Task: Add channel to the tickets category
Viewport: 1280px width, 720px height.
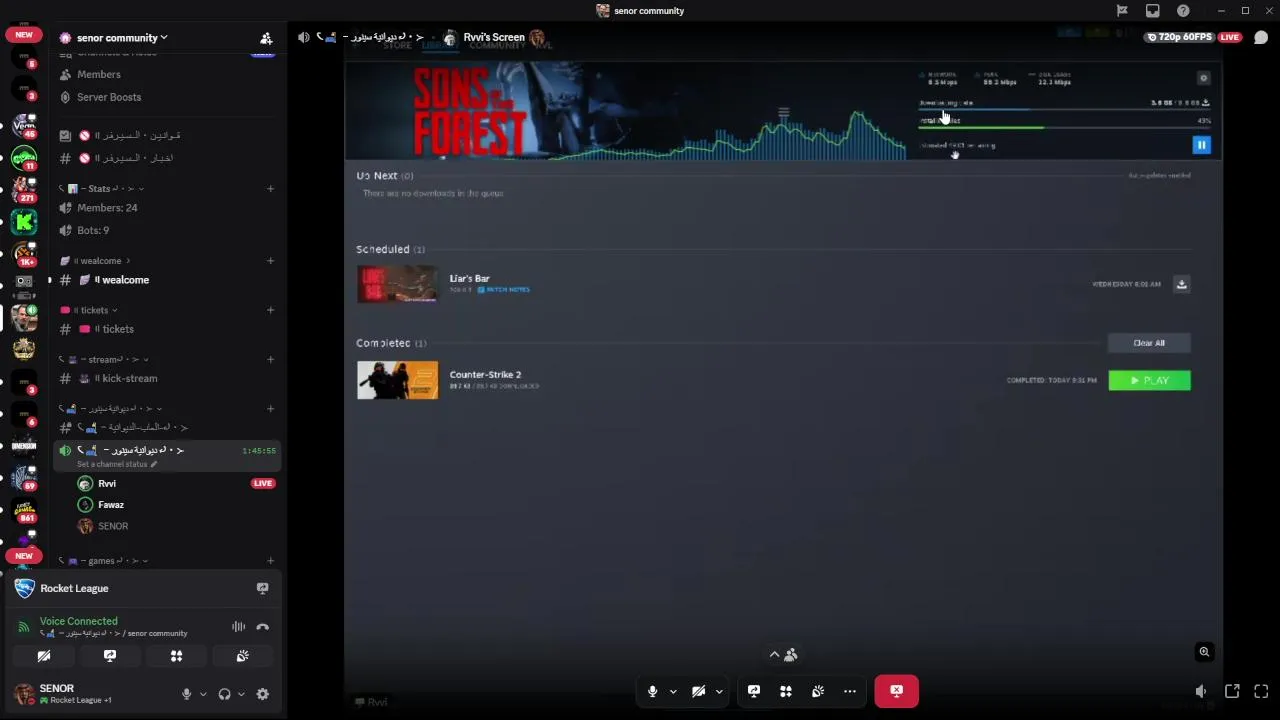Action: coord(271,310)
